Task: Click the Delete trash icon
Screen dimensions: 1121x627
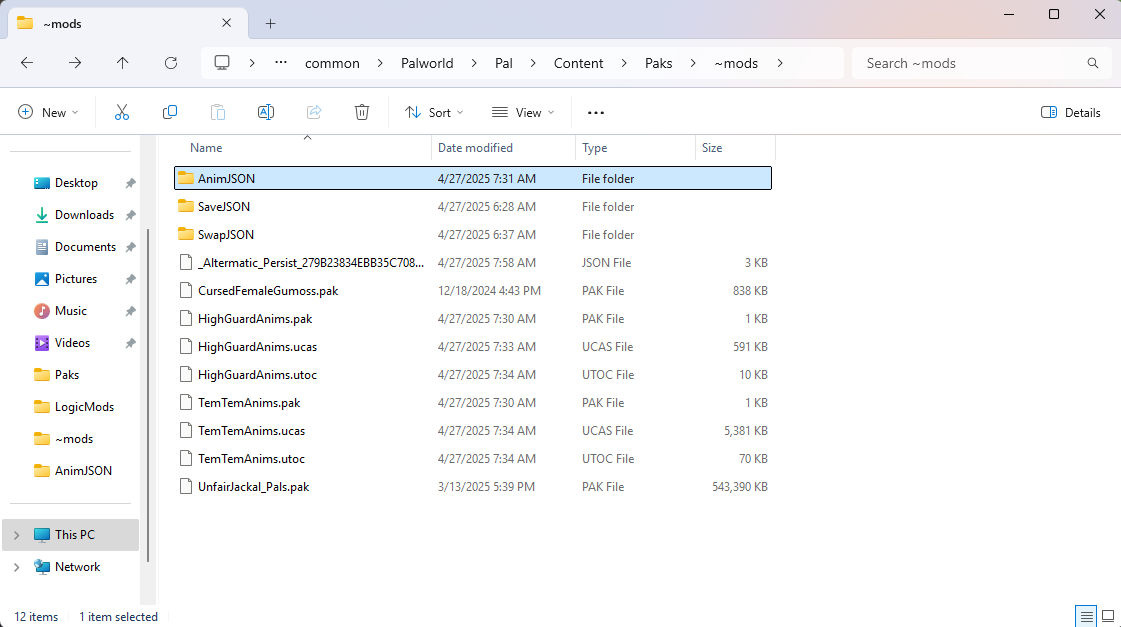Action: (362, 112)
